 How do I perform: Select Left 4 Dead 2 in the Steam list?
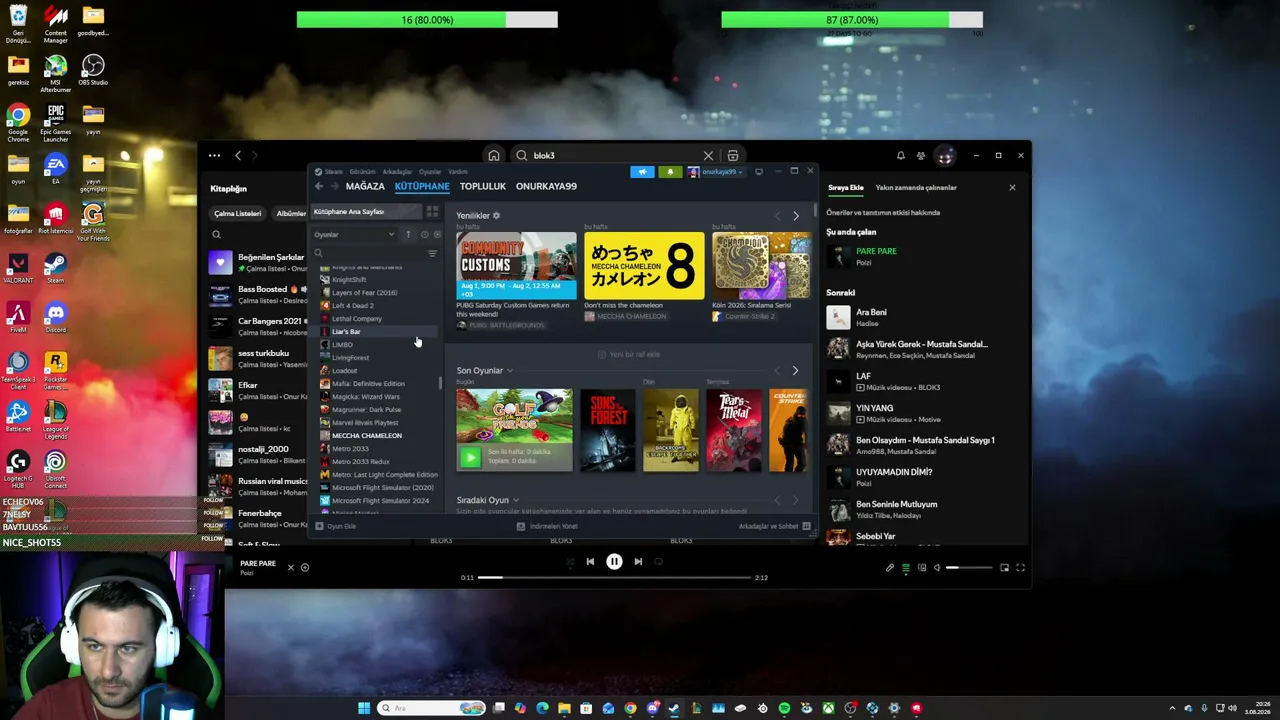pos(352,306)
